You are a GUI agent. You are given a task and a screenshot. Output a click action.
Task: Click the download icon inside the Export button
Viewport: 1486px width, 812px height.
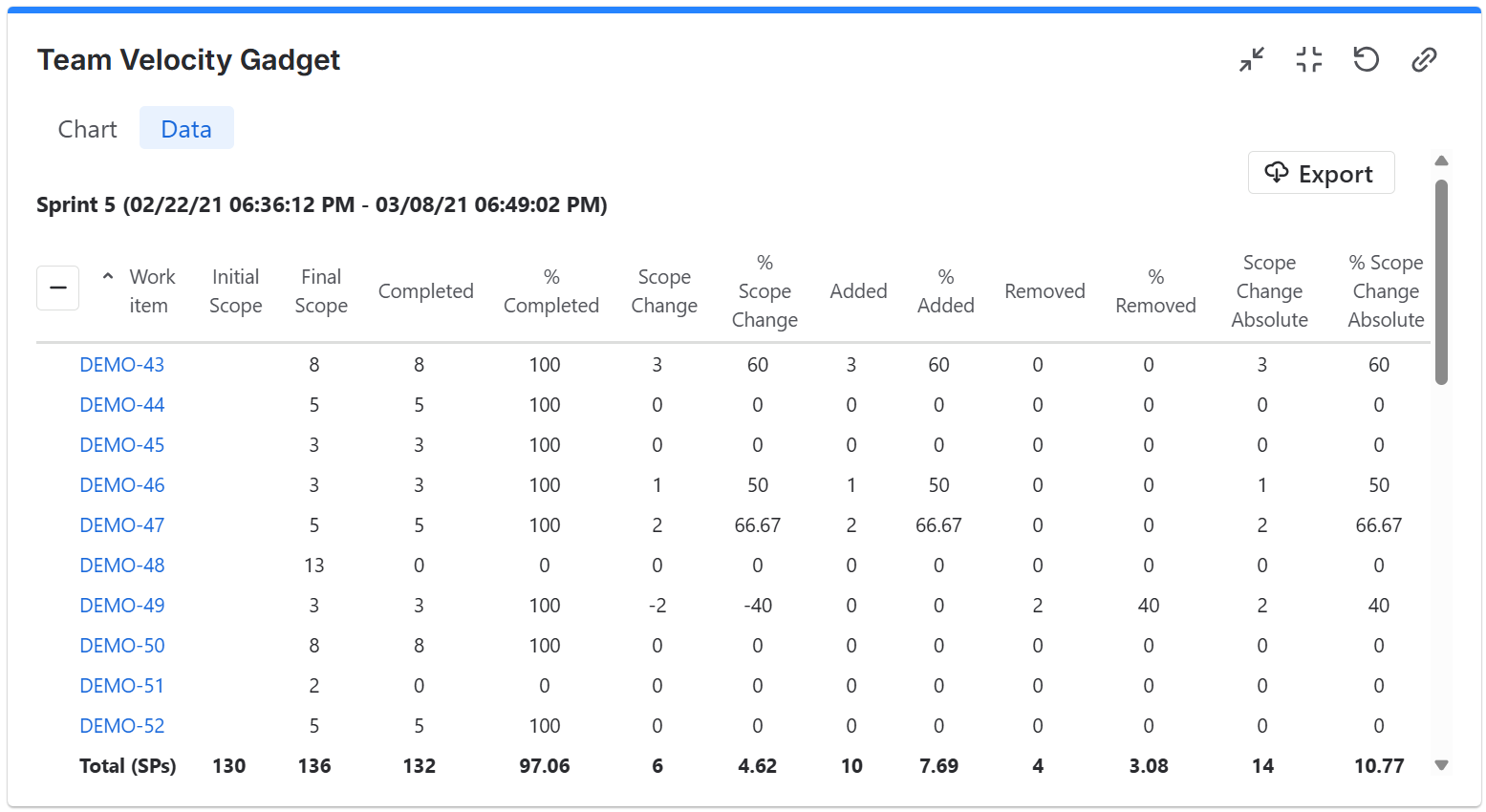(1278, 173)
